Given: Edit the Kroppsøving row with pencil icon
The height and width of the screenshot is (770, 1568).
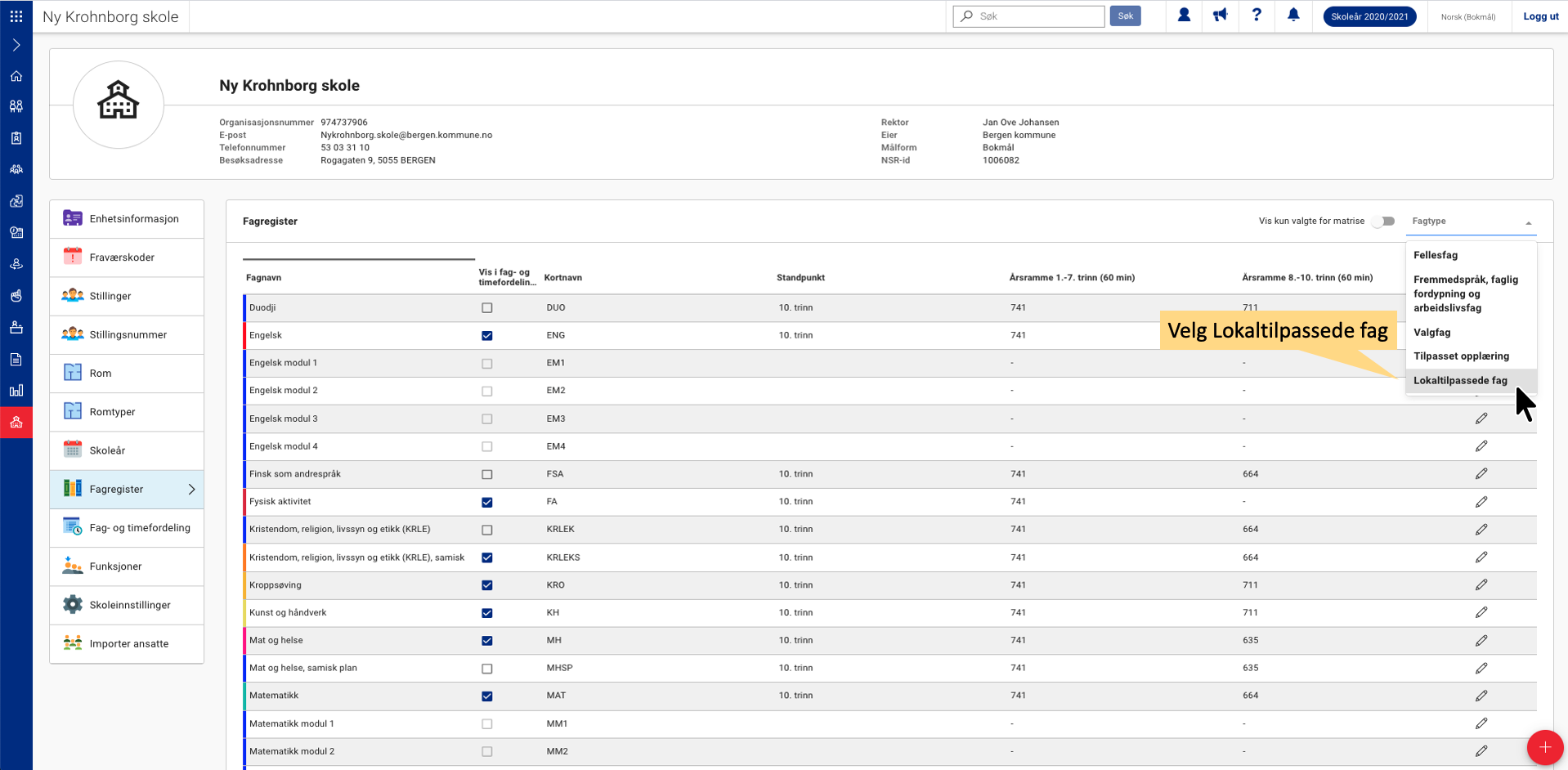Looking at the screenshot, I should point(1481,585).
